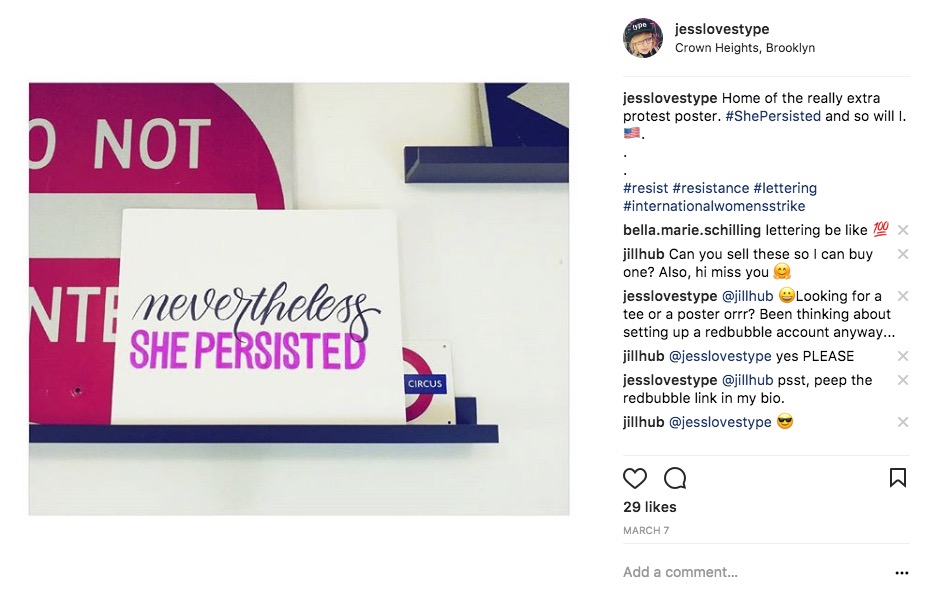
Task: View the 29 likes list
Action: [x=650, y=507]
